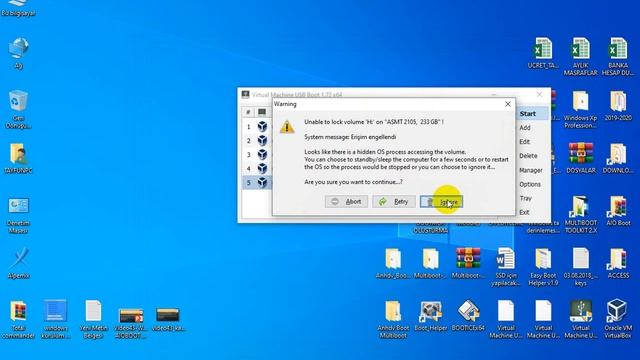Launch the Boot_Helper shortcut
The image size is (640, 360).
click(430, 316)
